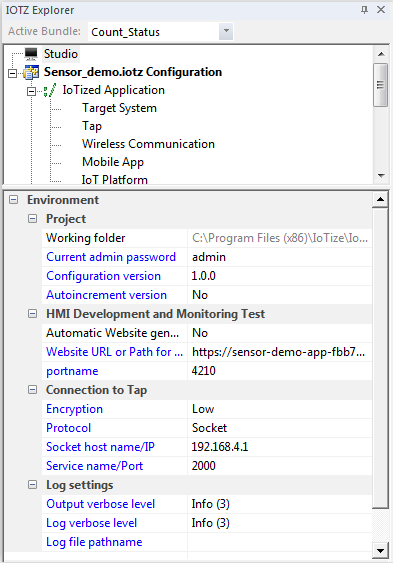This screenshot has height=563, width=393.
Task: Edit the 192.168.4.1 IP value
Action: (280, 447)
